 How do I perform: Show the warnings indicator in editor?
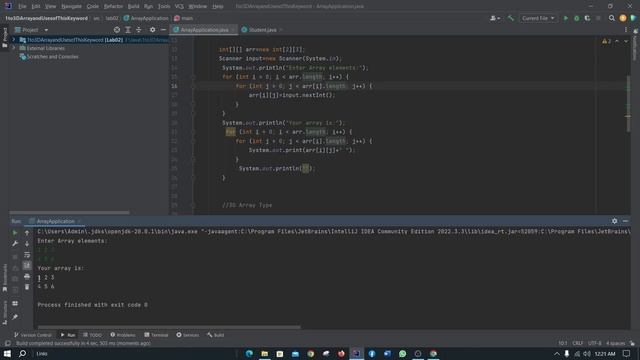point(607,41)
